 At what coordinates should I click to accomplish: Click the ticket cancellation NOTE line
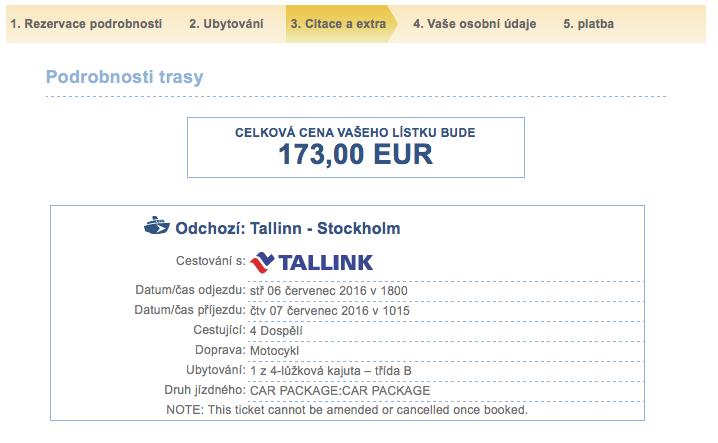pyautogui.click(x=347, y=410)
